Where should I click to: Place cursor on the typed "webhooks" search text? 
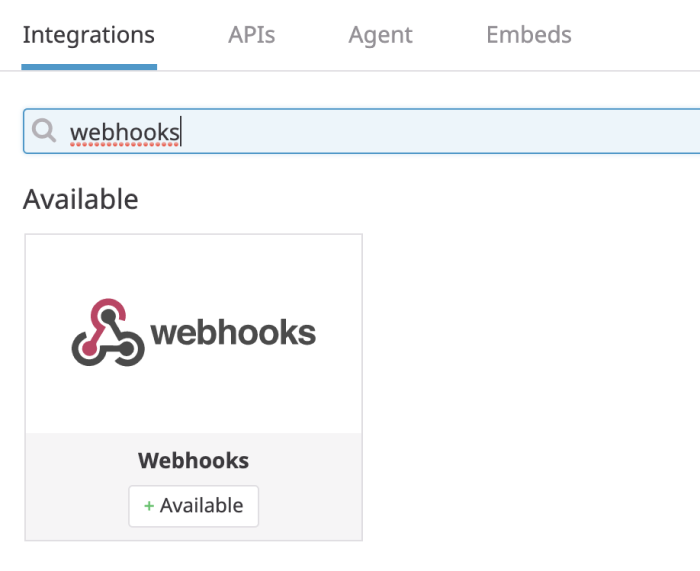pos(124,132)
